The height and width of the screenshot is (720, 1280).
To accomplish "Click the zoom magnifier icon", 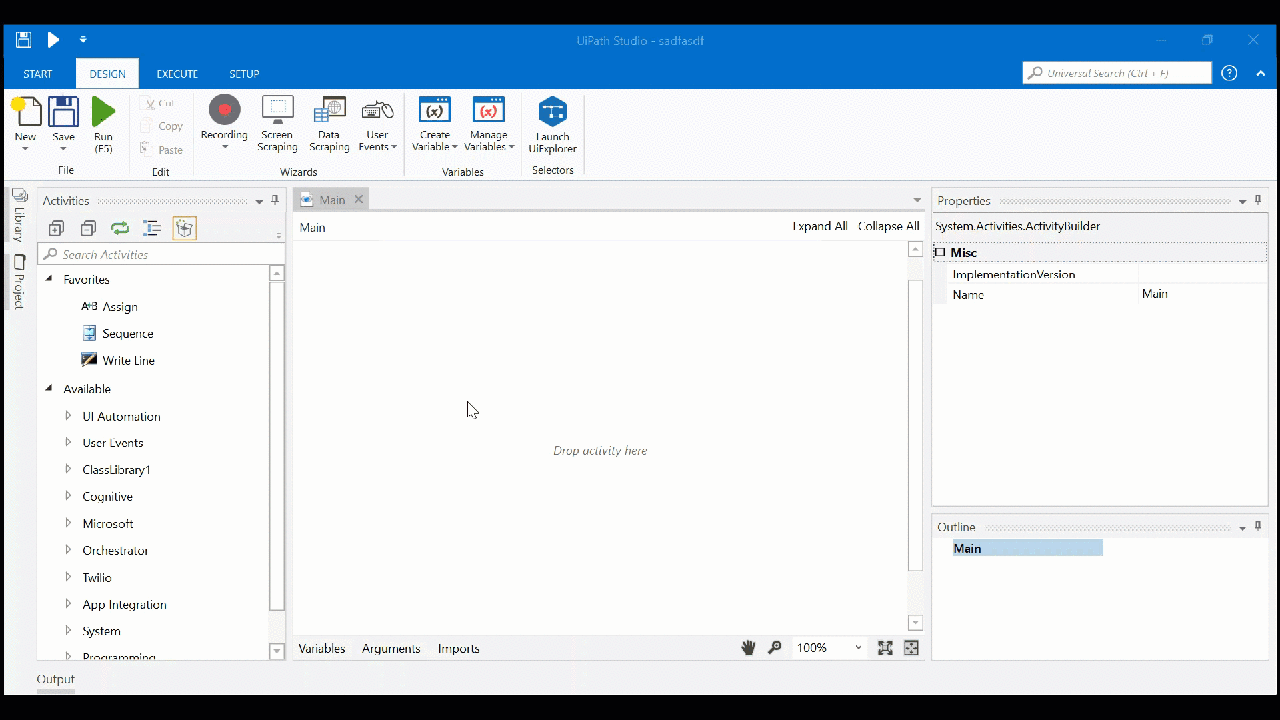I will click(x=774, y=648).
